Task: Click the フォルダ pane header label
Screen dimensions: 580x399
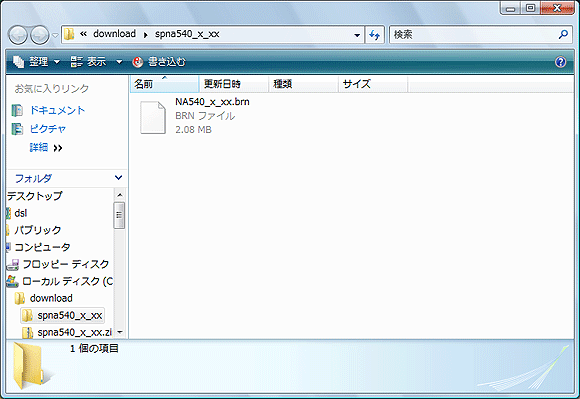Action: 33,179
